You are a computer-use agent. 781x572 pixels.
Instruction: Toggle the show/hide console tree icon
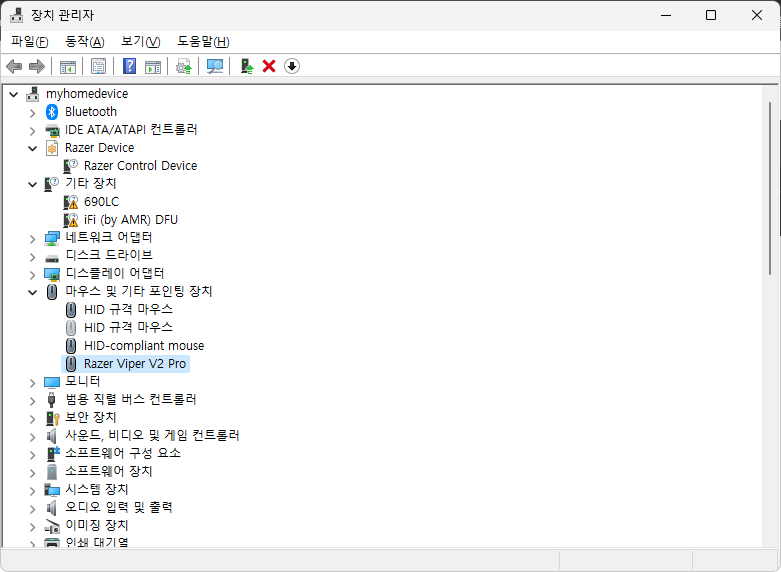click(68, 66)
